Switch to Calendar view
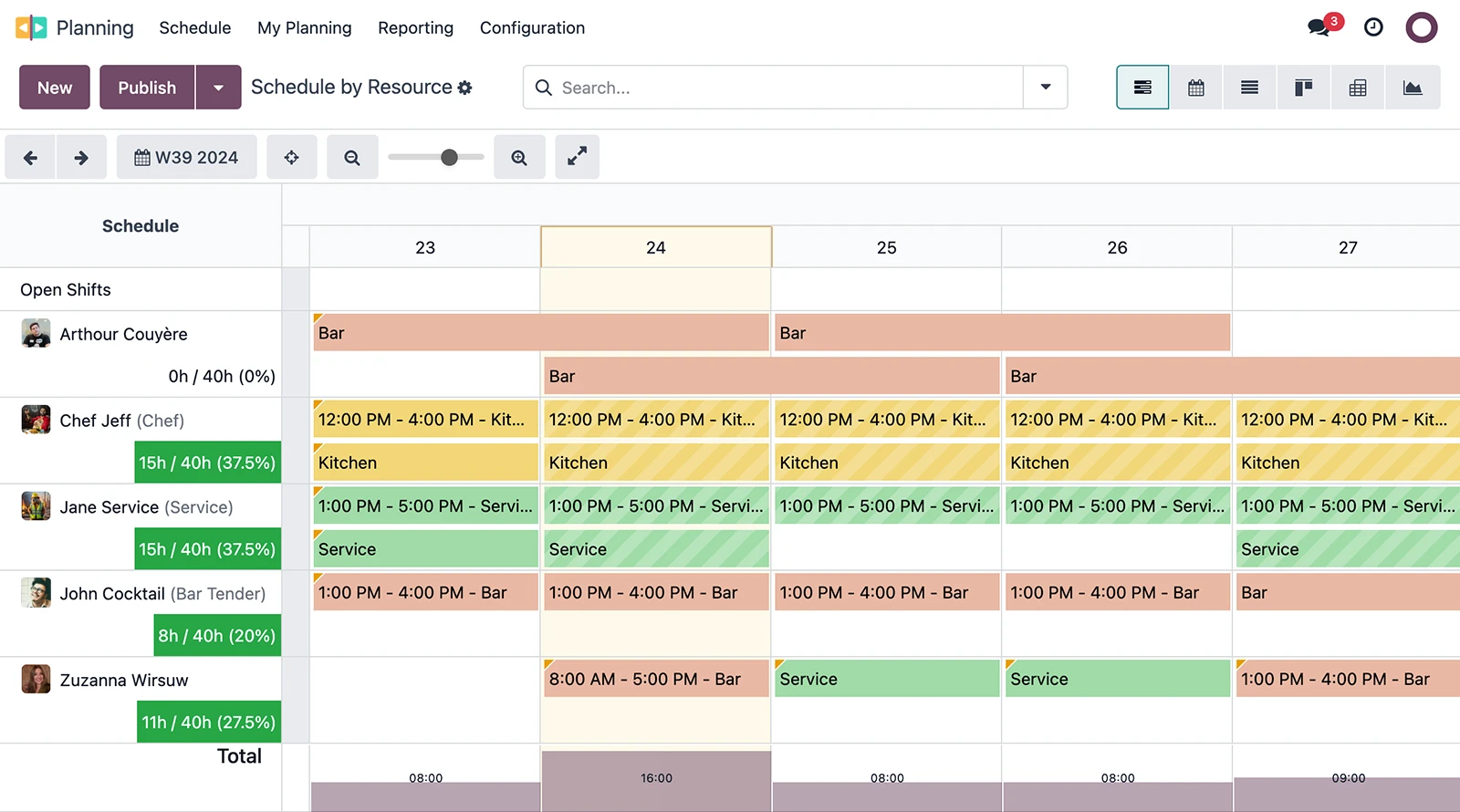Viewport: 1460px width, 812px height. point(1195,88)
